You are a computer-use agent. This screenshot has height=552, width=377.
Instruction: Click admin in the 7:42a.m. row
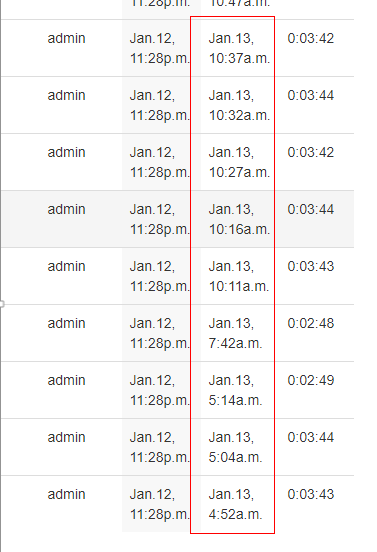pos(67,323)
